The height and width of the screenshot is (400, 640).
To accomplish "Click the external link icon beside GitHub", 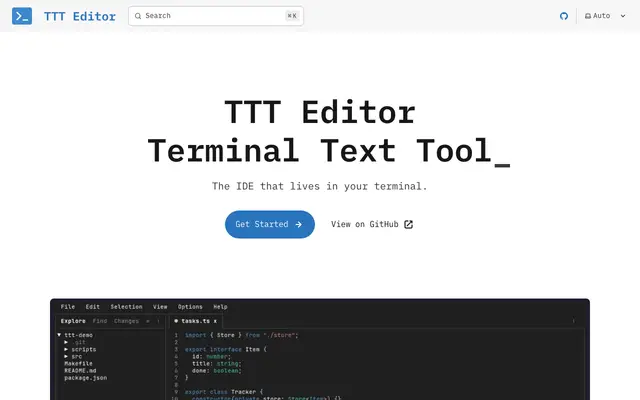I will pyautogui.click(x=409, y=224).
